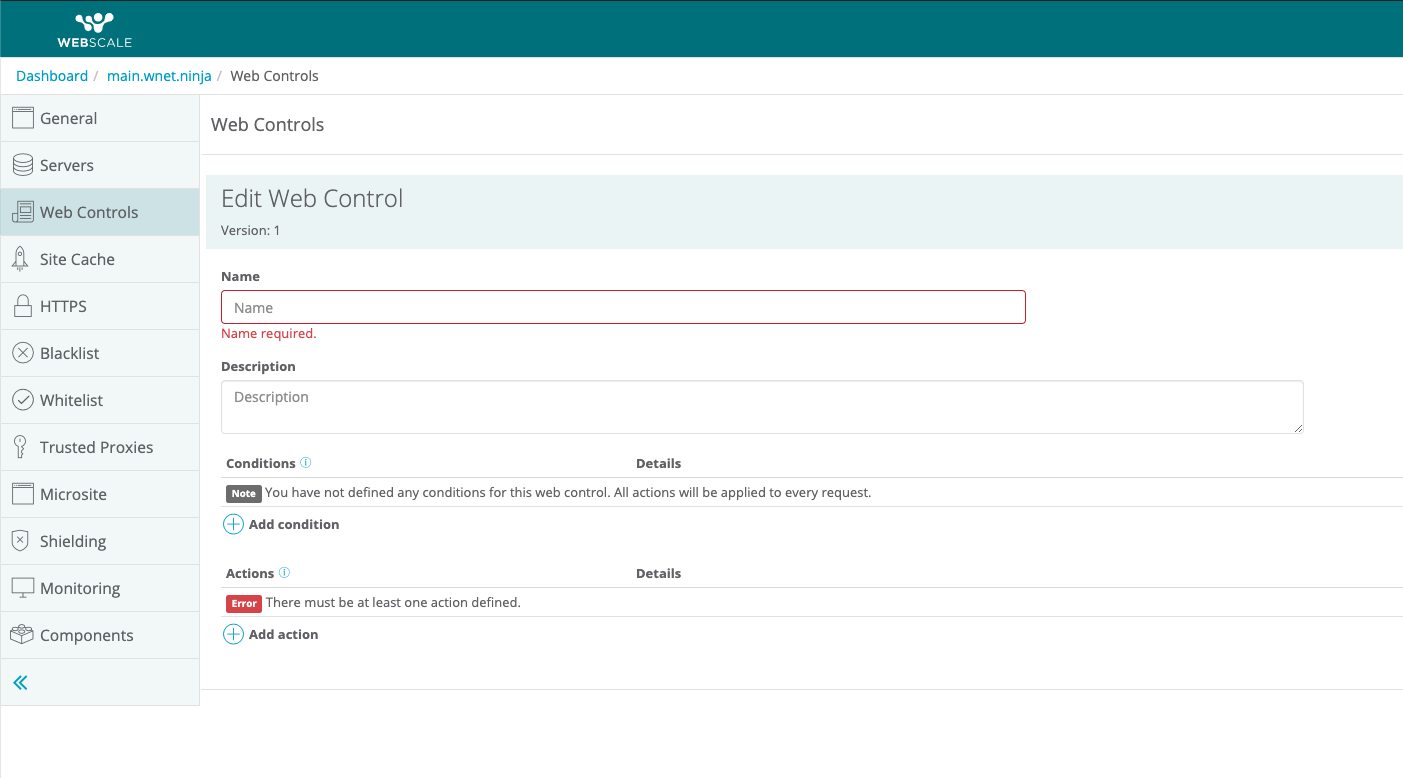Focus the Name input field
1403x778 pixels.
623,307
